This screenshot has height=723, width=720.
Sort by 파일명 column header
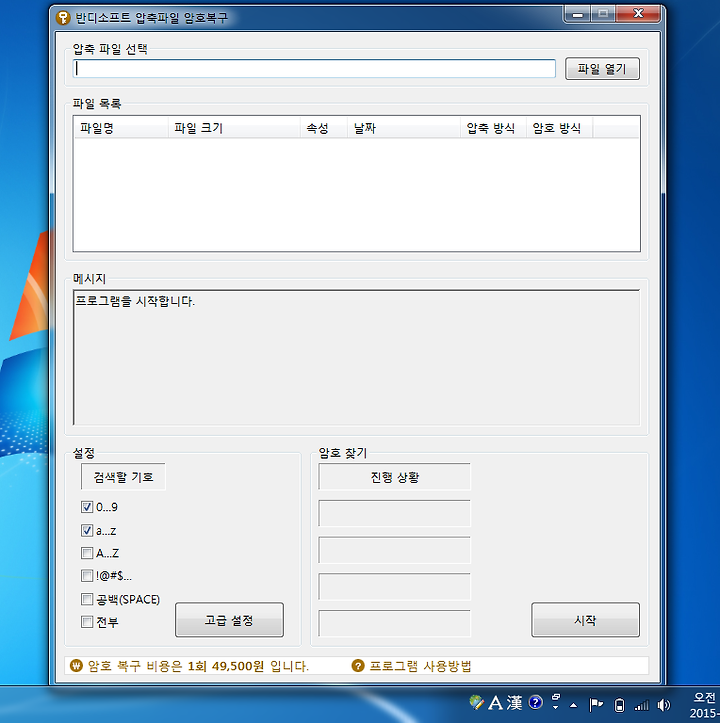[121, 128]
